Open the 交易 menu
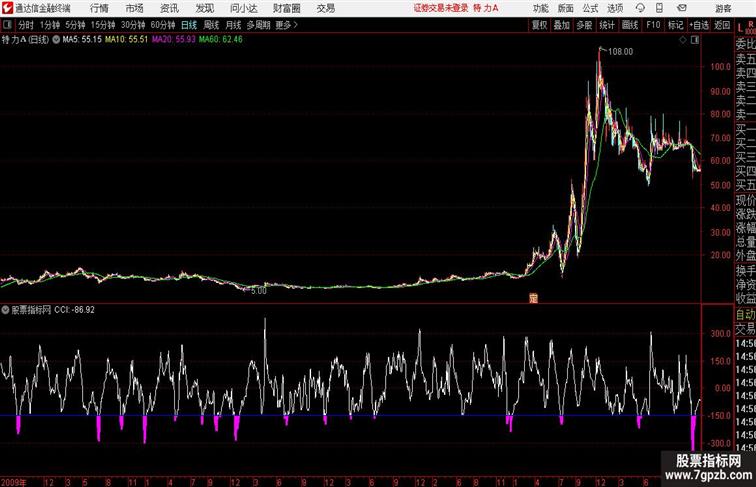Image resolution: width=756 pixels, height=487 pixels. [x=325, y=8]
